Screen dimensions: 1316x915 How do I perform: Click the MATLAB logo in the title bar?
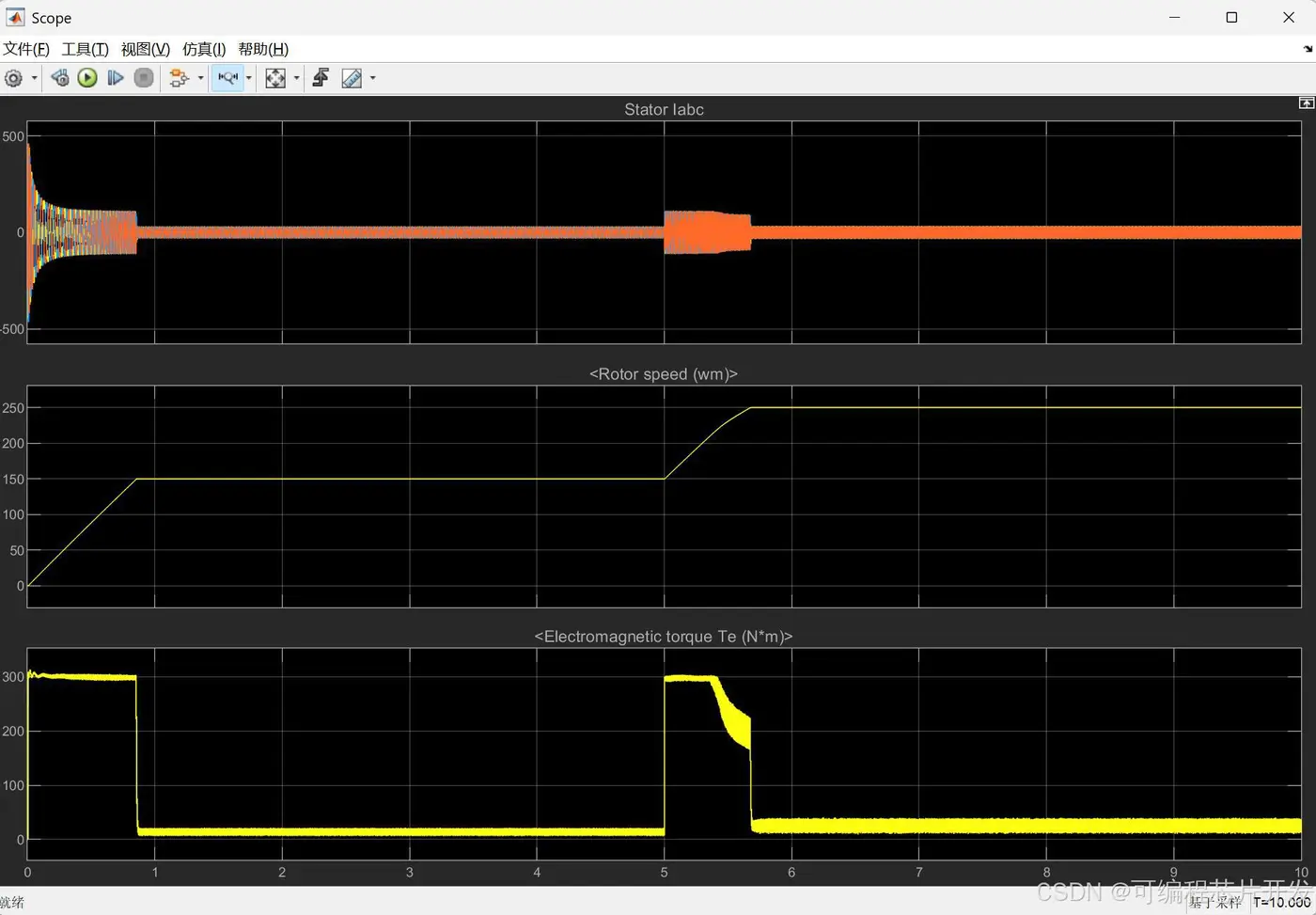(15, 17)
